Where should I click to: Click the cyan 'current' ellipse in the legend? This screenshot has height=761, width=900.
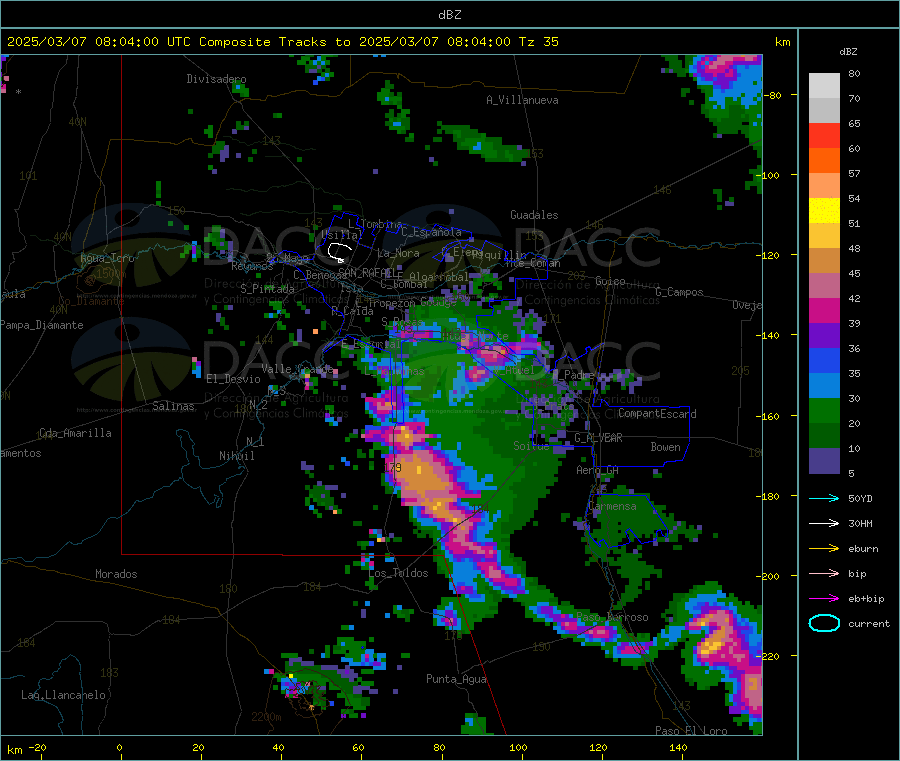tap(824, 623)
